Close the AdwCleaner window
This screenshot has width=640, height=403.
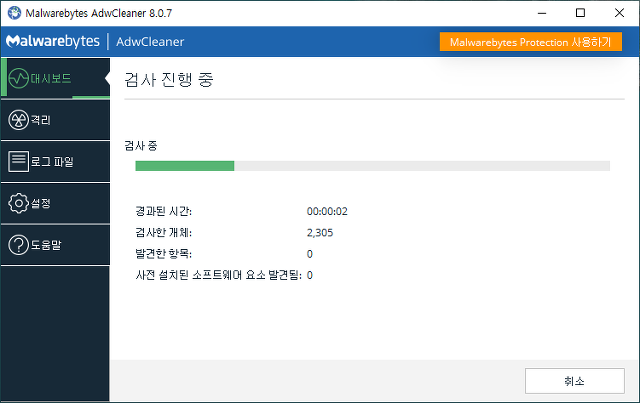point(619,13)
